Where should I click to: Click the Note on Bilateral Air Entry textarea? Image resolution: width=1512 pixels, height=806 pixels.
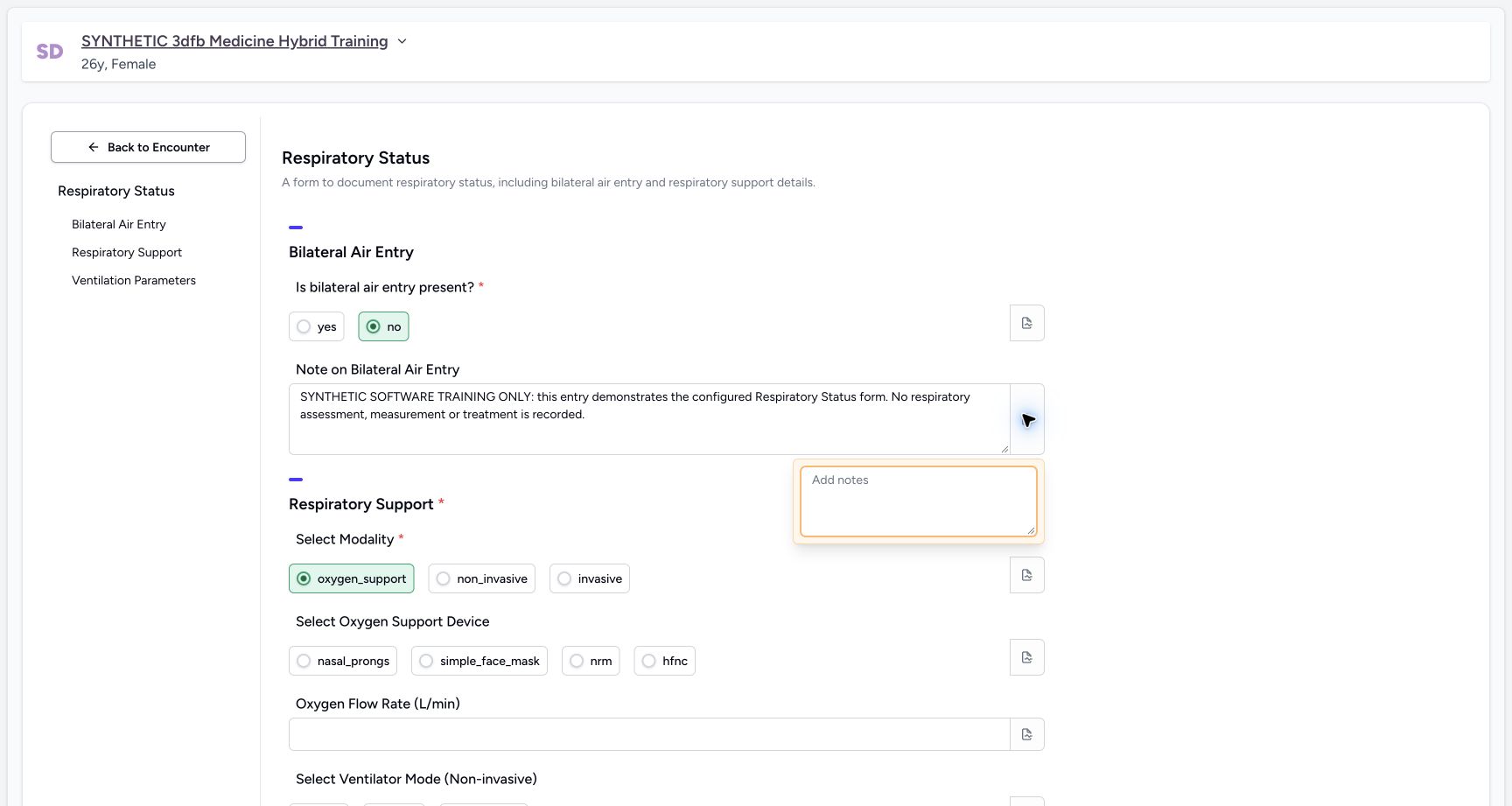649,419
